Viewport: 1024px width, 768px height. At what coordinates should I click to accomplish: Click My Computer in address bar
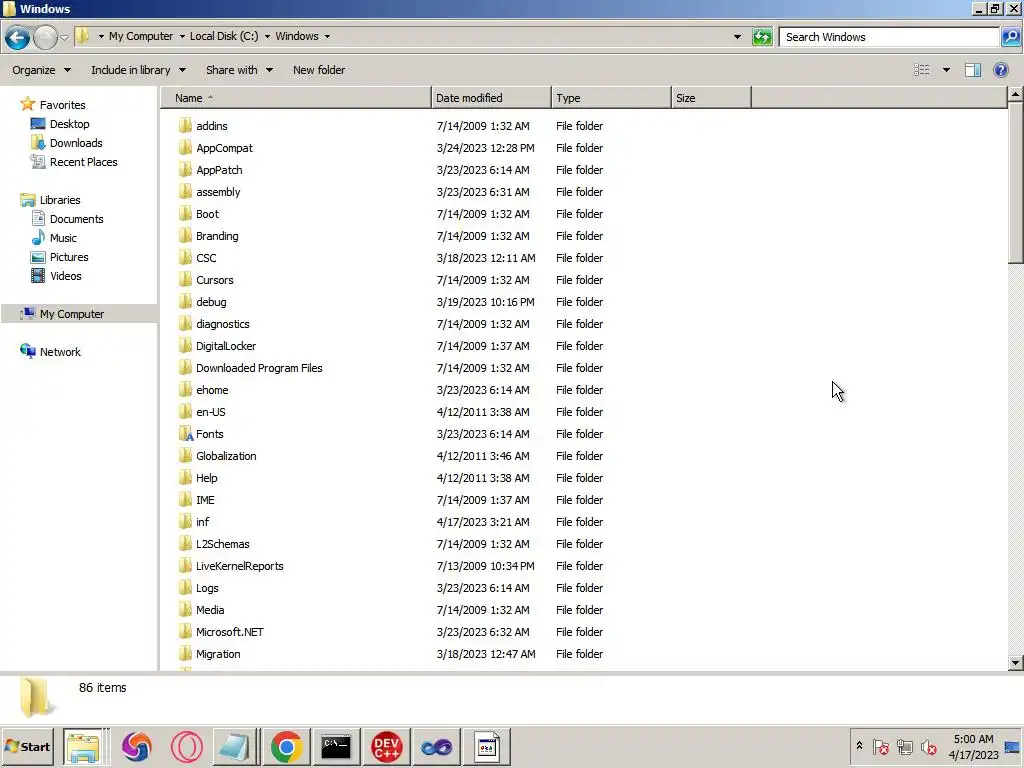click(141, 36)
